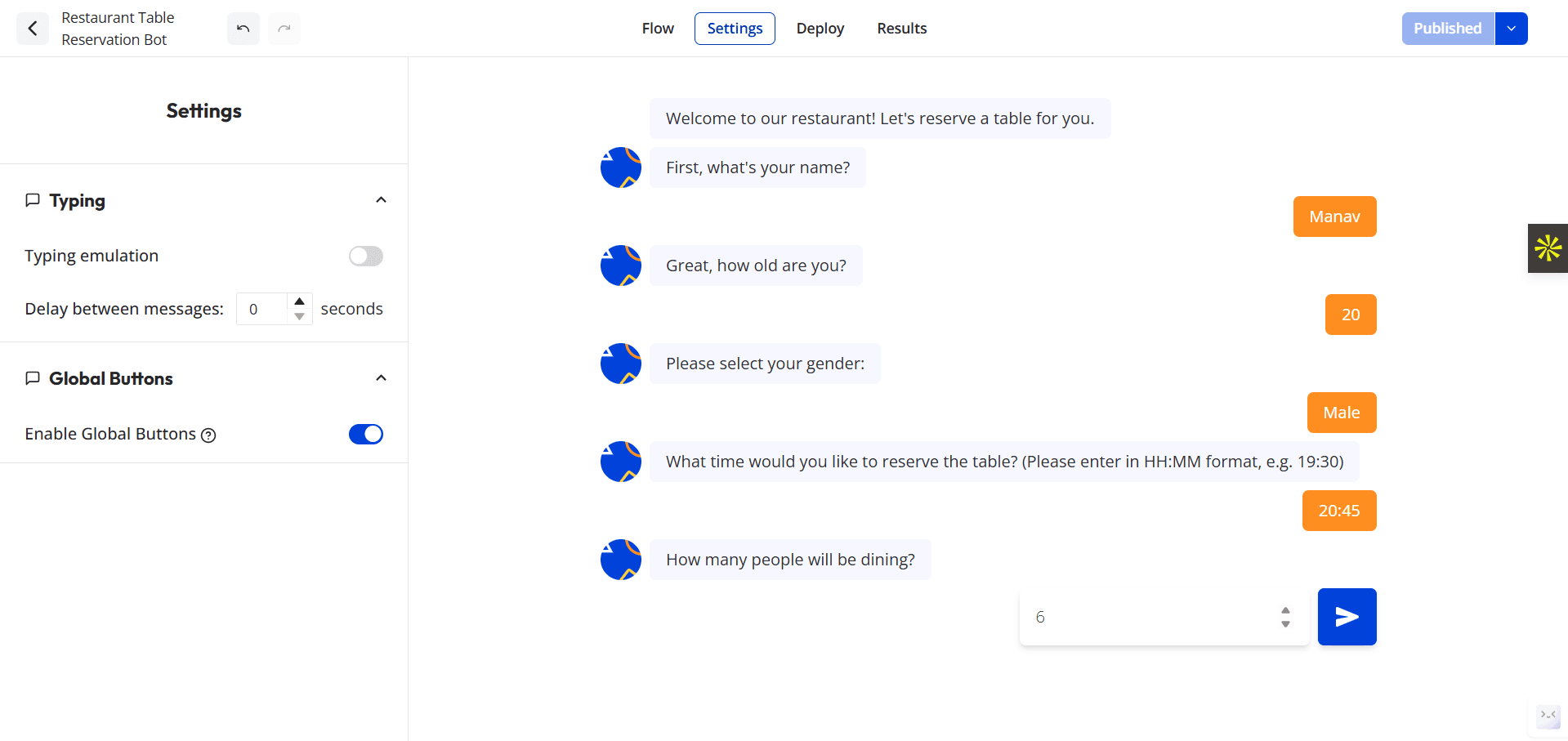Screen dimensions: 1568x741
Task: Open the dropdown arrow next to Published
Action: (1511, 29)
